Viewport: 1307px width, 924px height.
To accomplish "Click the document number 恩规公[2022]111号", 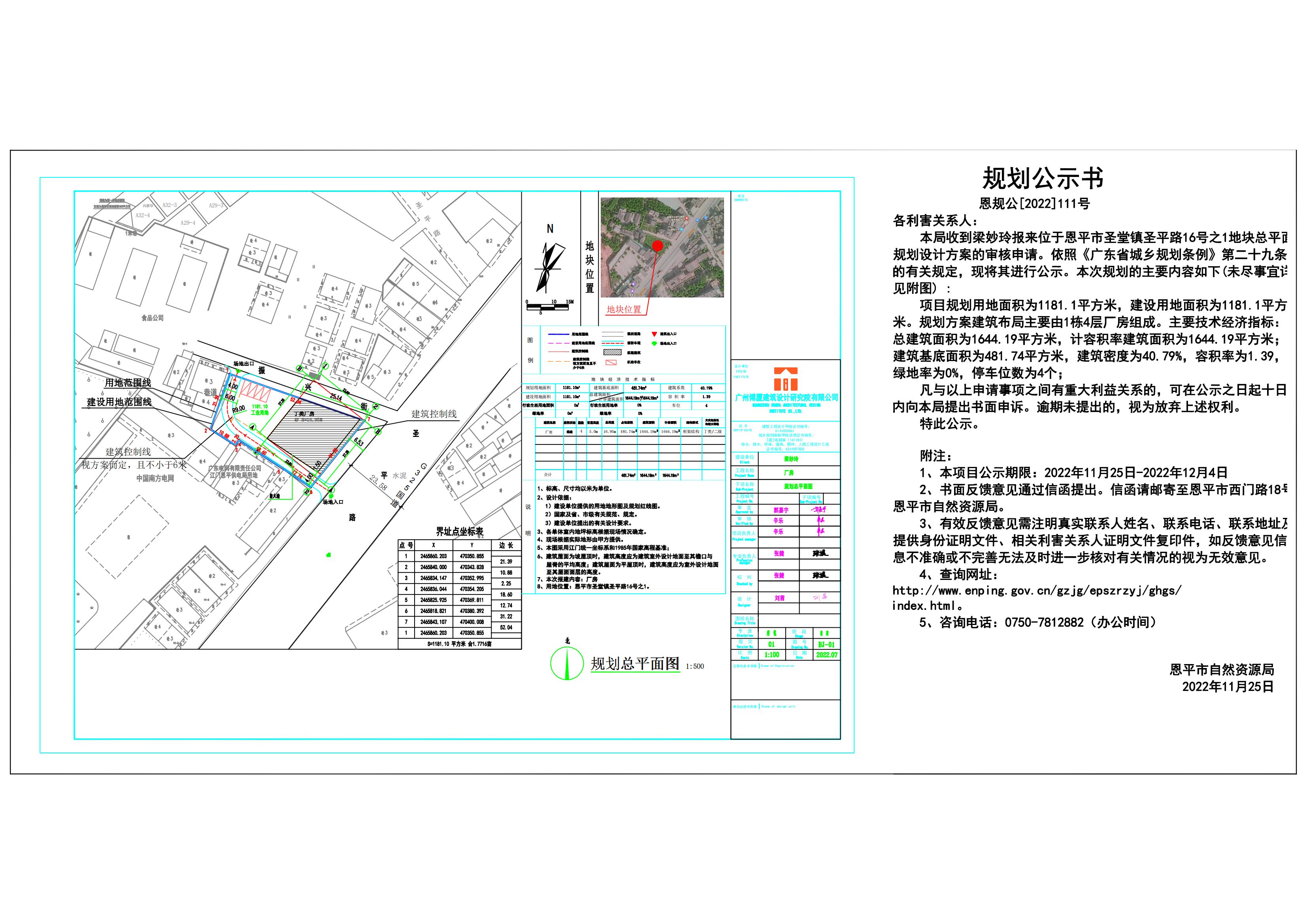I will (x=1034, y=203).
